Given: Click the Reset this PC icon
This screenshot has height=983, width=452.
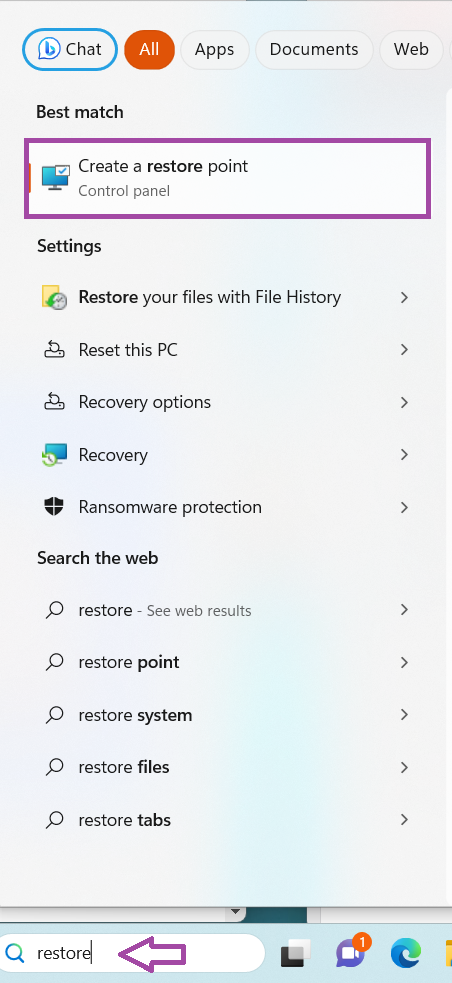Looking at the screenshot, I should pyautogui.click(x=55, y=349).
